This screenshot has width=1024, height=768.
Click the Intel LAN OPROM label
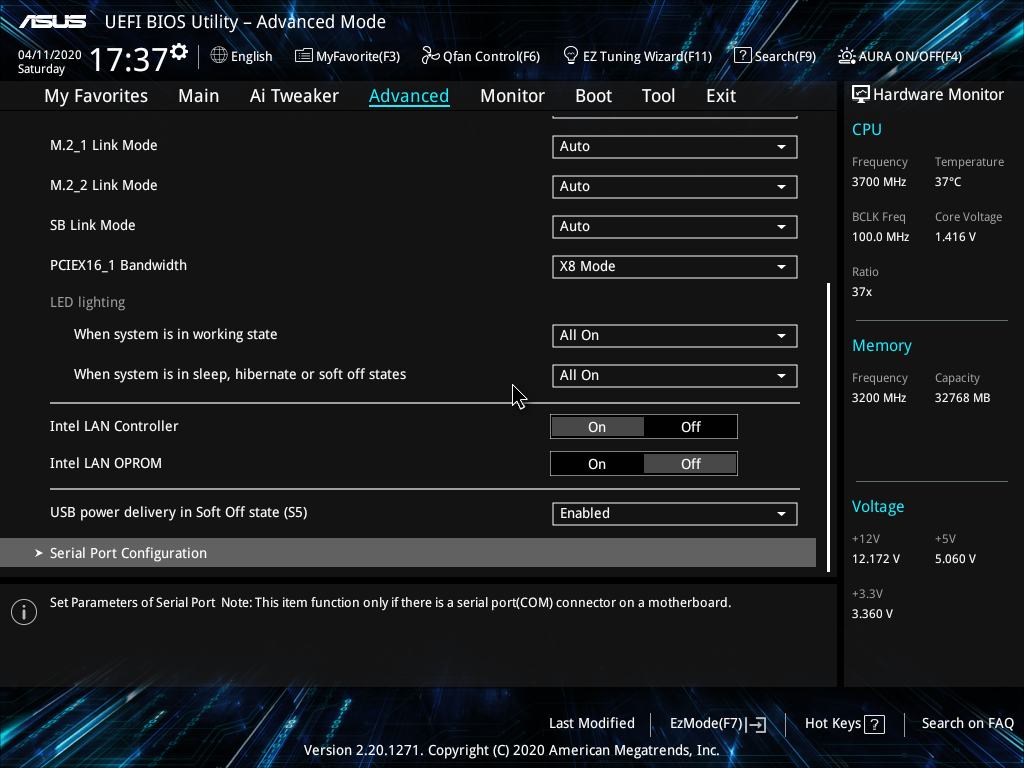(x=106, y=463)
